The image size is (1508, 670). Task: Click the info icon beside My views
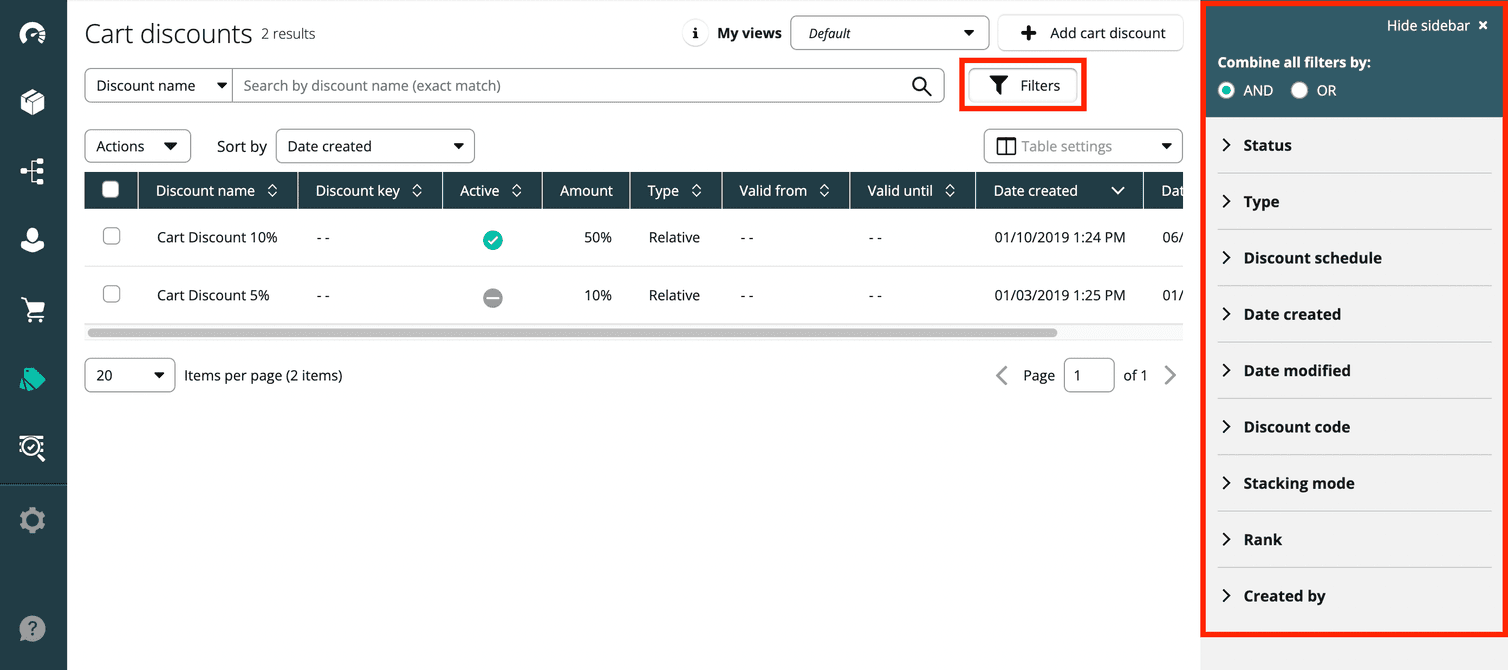point(695,33)
